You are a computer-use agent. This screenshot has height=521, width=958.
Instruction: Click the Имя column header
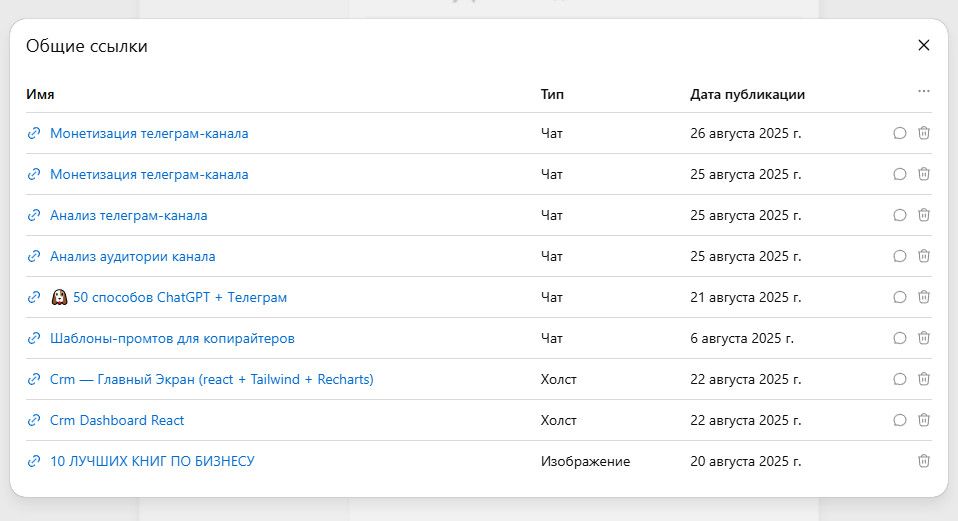click(x=40, y=94)
